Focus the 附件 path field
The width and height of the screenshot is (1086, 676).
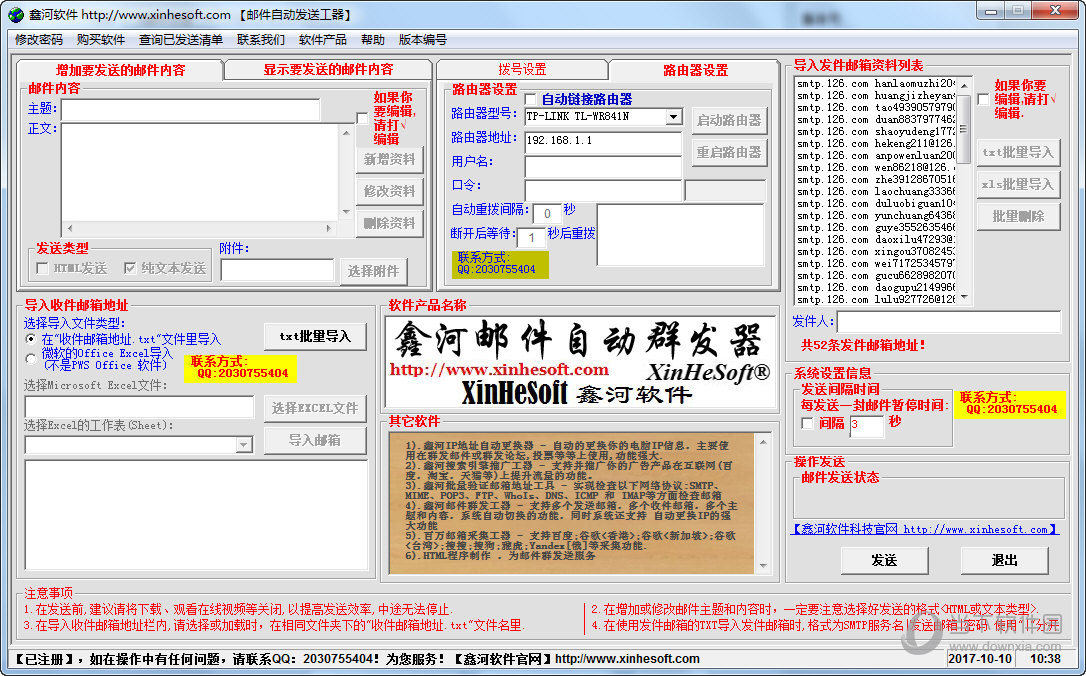(277, 270)
